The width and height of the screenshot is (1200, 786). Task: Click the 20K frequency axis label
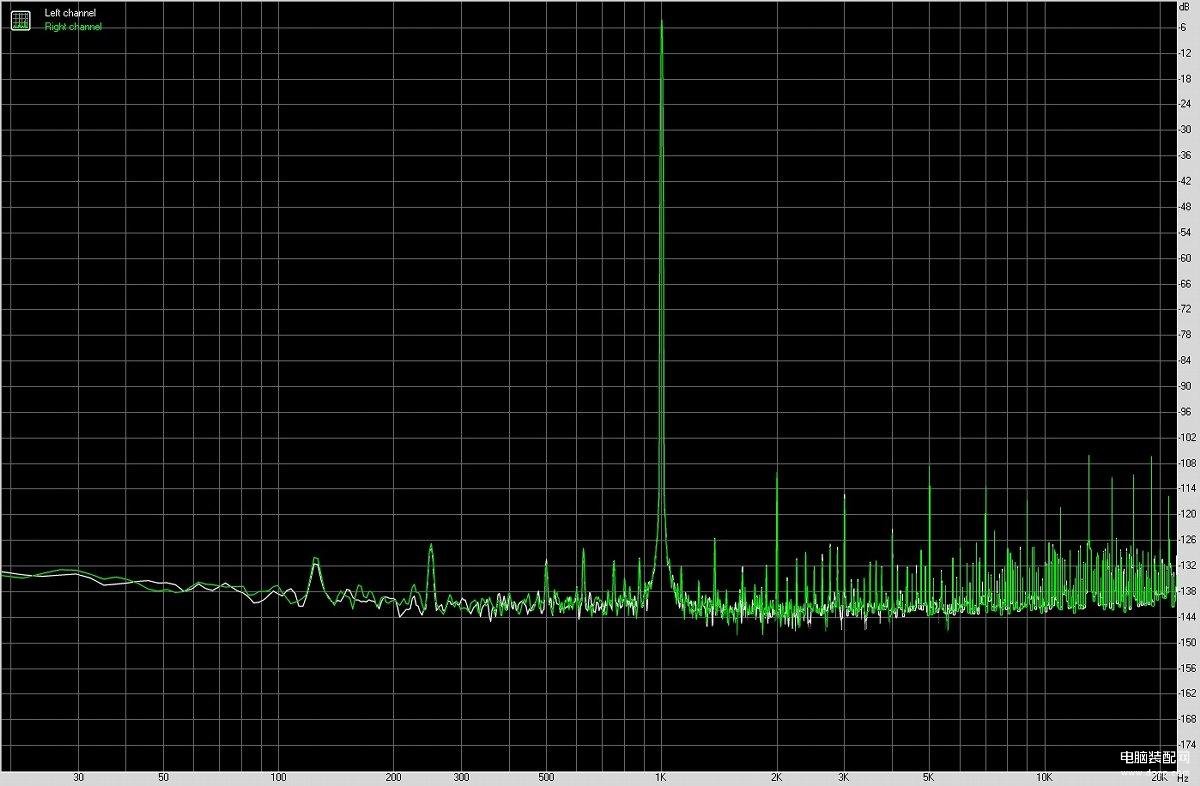[x=1159, y=777]
